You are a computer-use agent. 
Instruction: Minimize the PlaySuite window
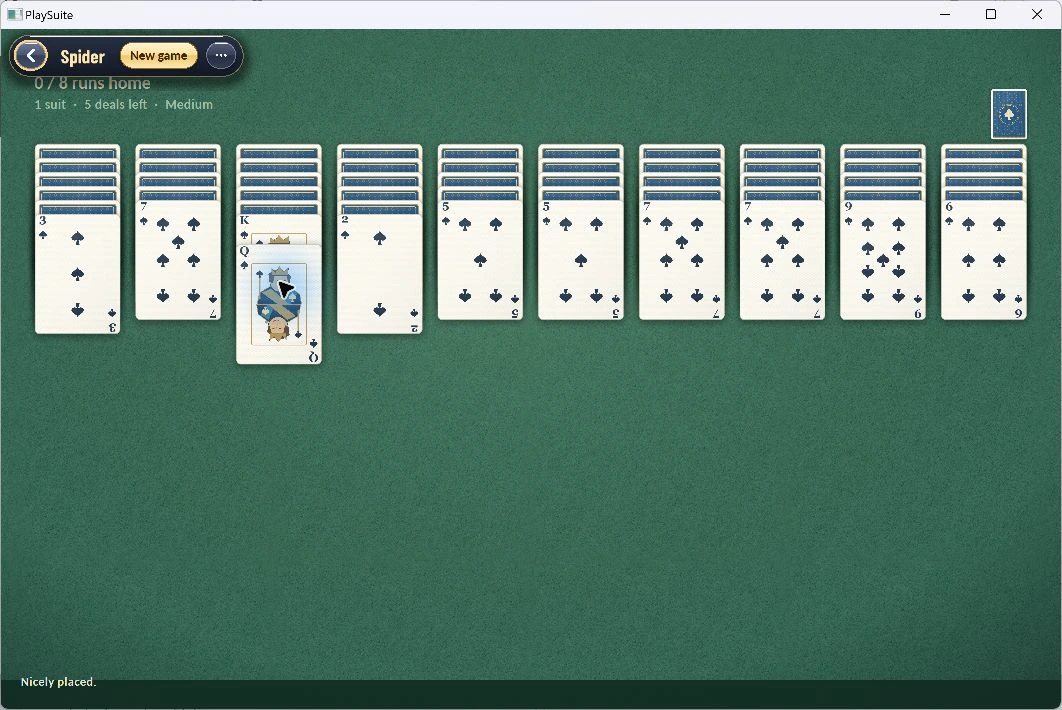click(x=945, y=14)
